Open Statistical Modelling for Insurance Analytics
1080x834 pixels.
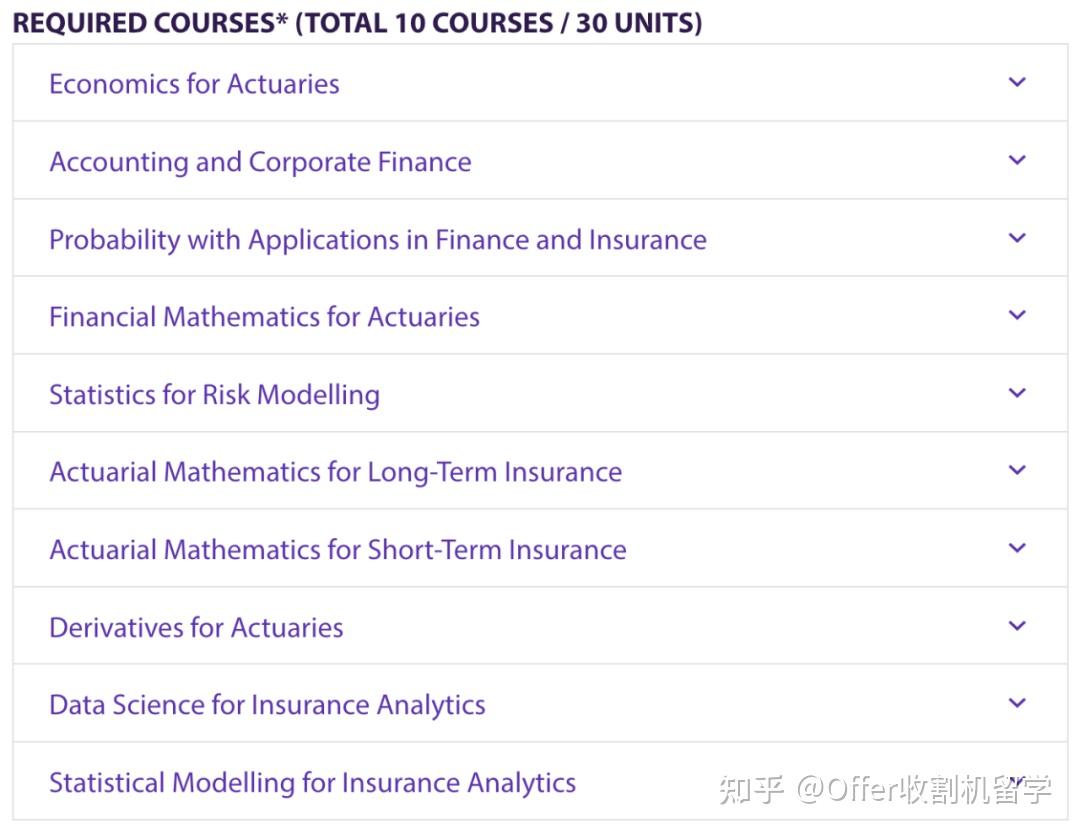[x=312, y=783]
